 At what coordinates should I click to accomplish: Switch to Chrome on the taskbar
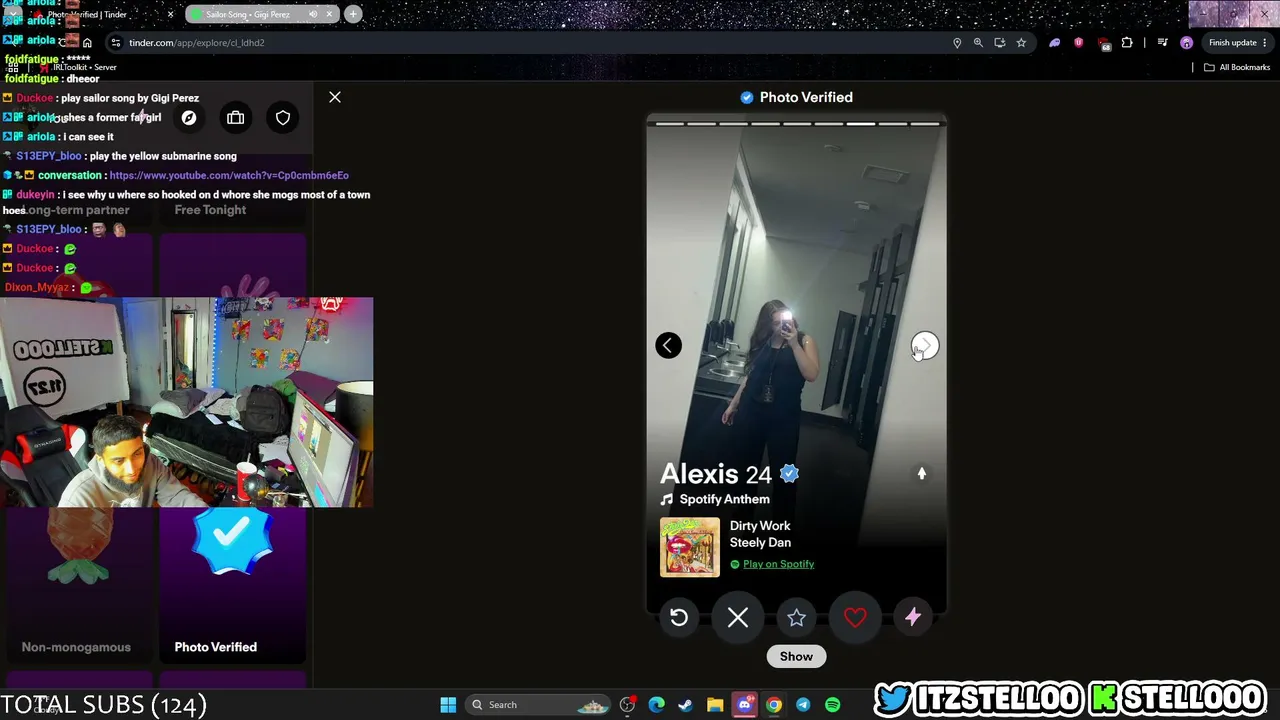point(773,705)
